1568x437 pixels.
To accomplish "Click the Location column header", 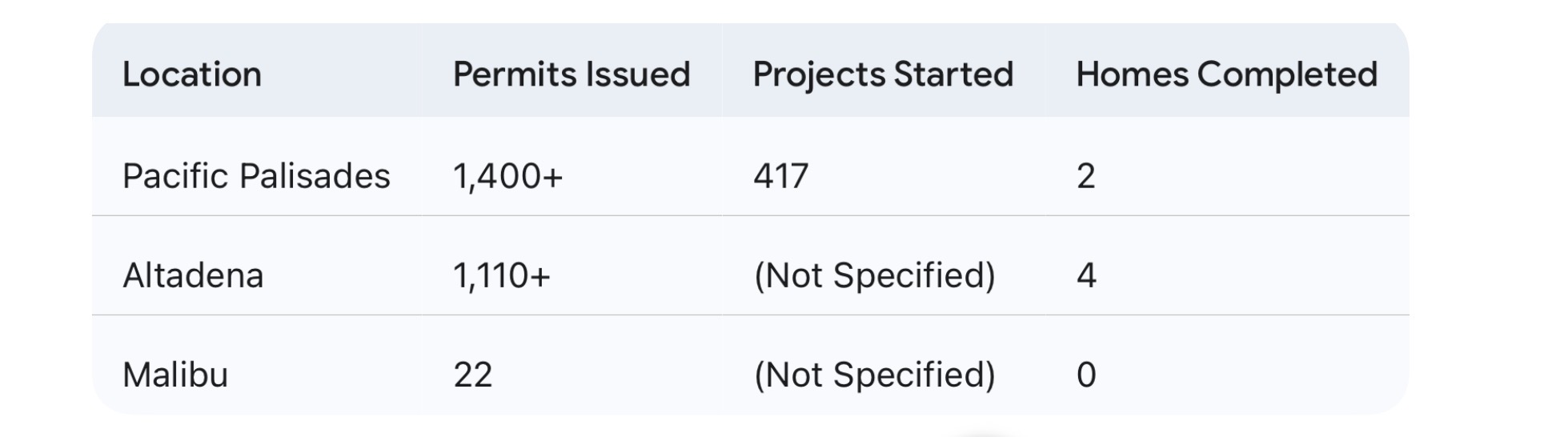I will [192, 74].
